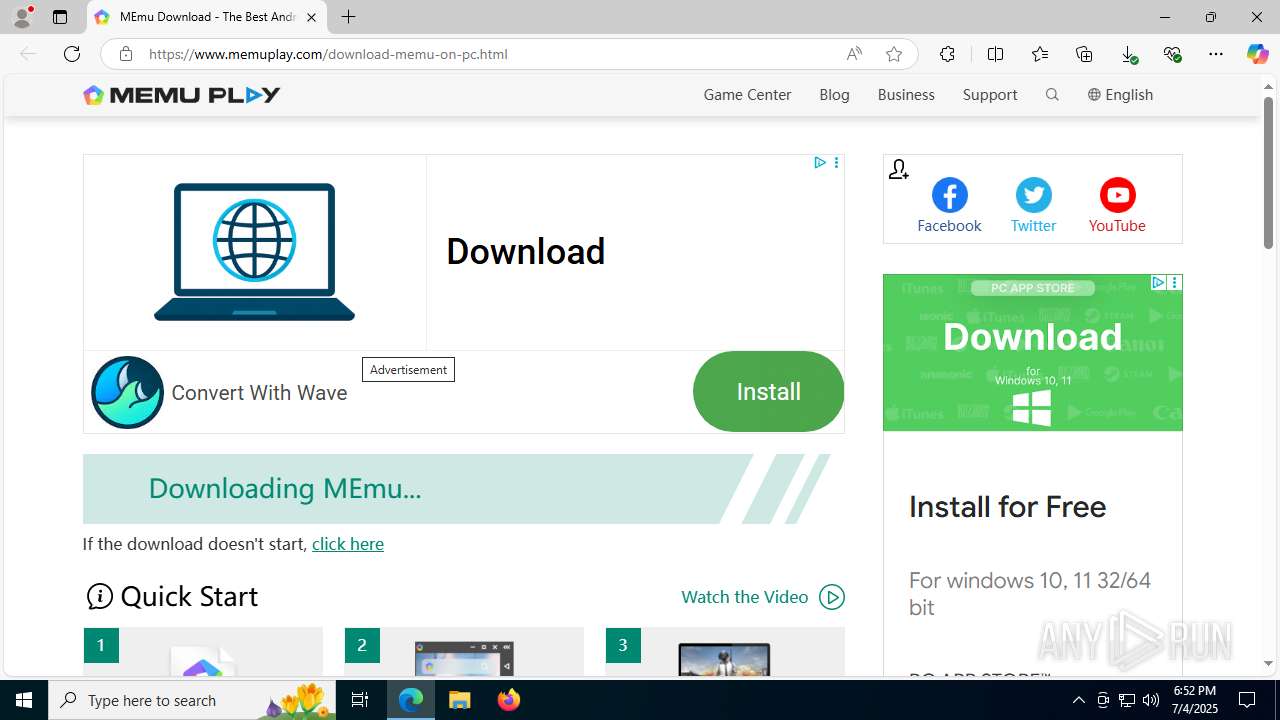Open the tab actions menu icon
Image resolution: width=1280 pixels, height=720 pixels.
click(x=60, y=17)
